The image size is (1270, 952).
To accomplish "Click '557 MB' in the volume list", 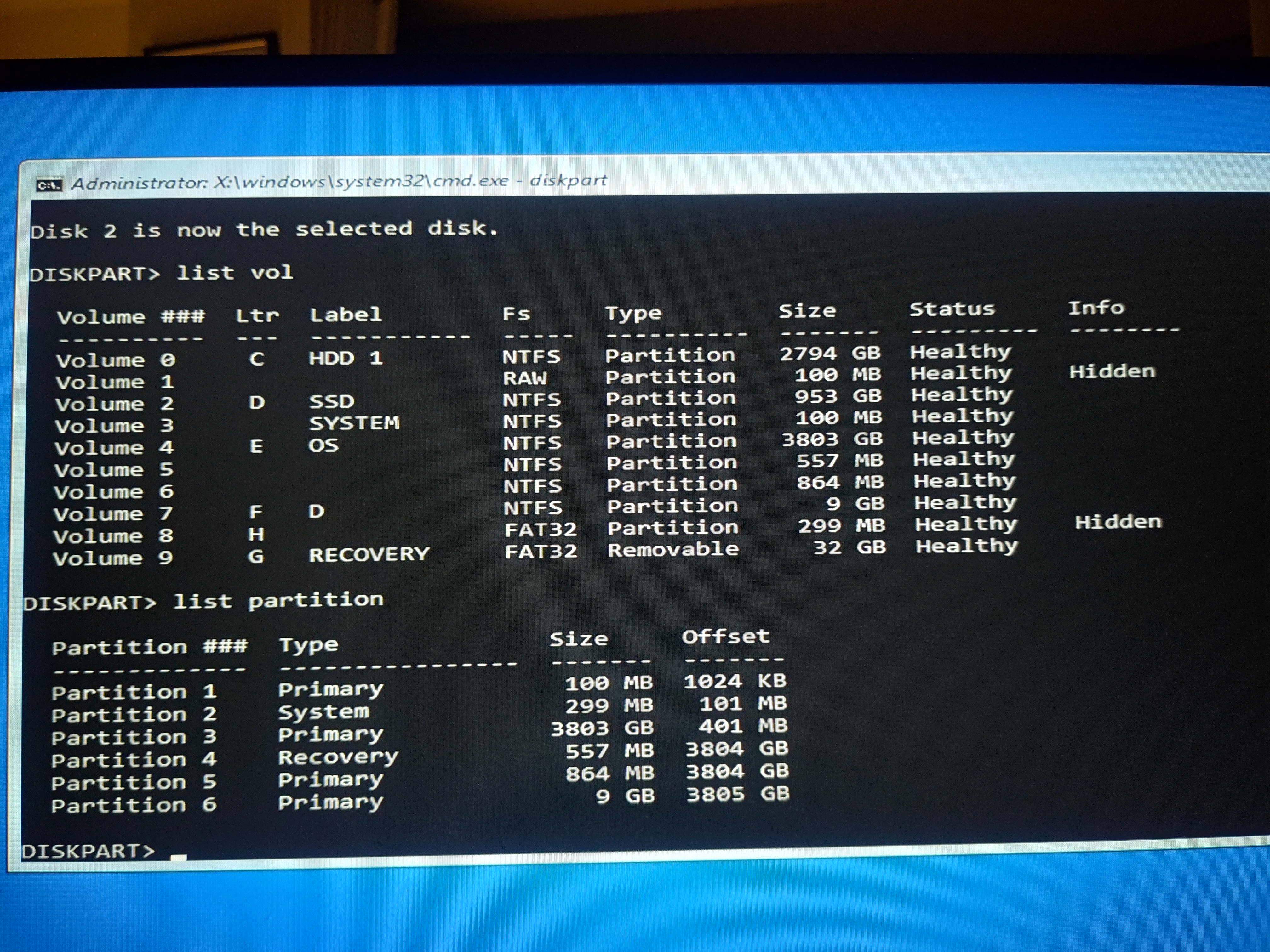I will click(840, 461).
